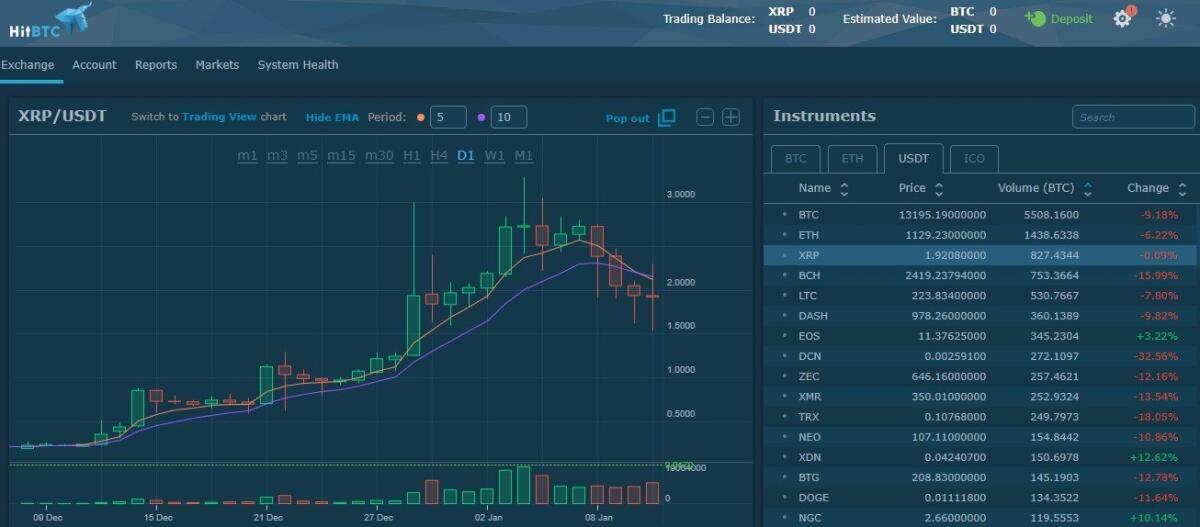Click the Pop out link text
The width and height of the screenshot is (1200, 527).
click(627, 118)
